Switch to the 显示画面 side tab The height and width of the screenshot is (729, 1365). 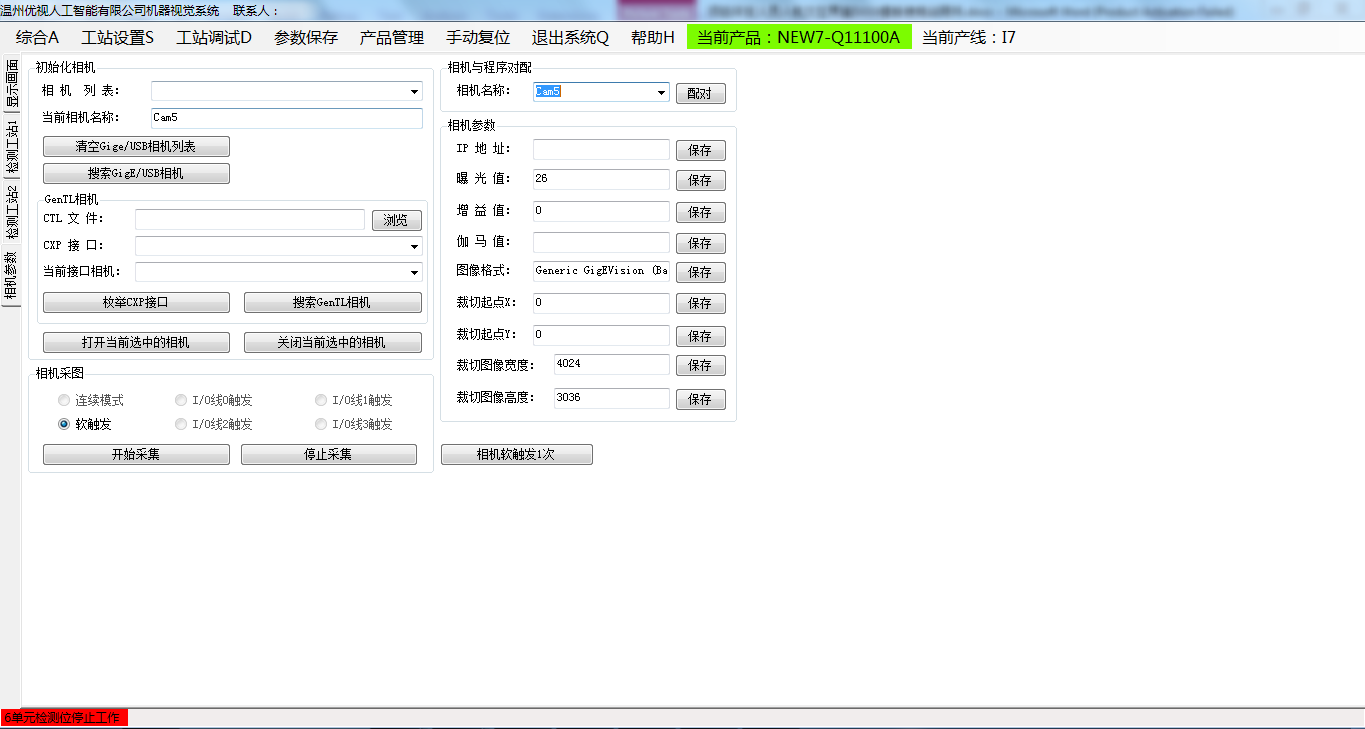tap(12, 84)
